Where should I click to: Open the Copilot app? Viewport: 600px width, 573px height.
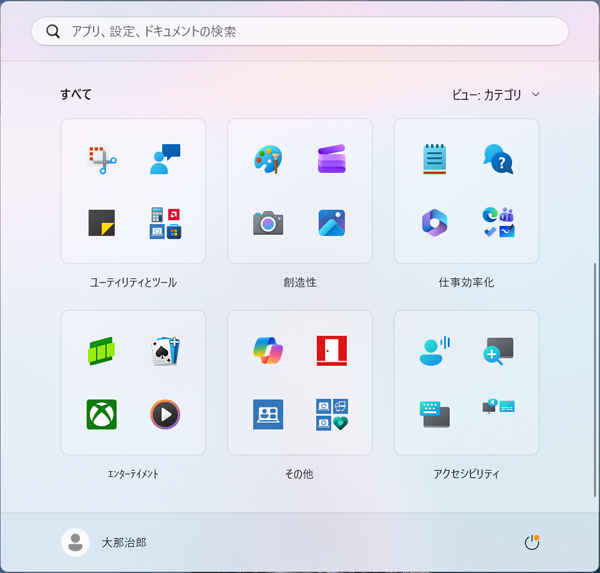tap(268, 351)
